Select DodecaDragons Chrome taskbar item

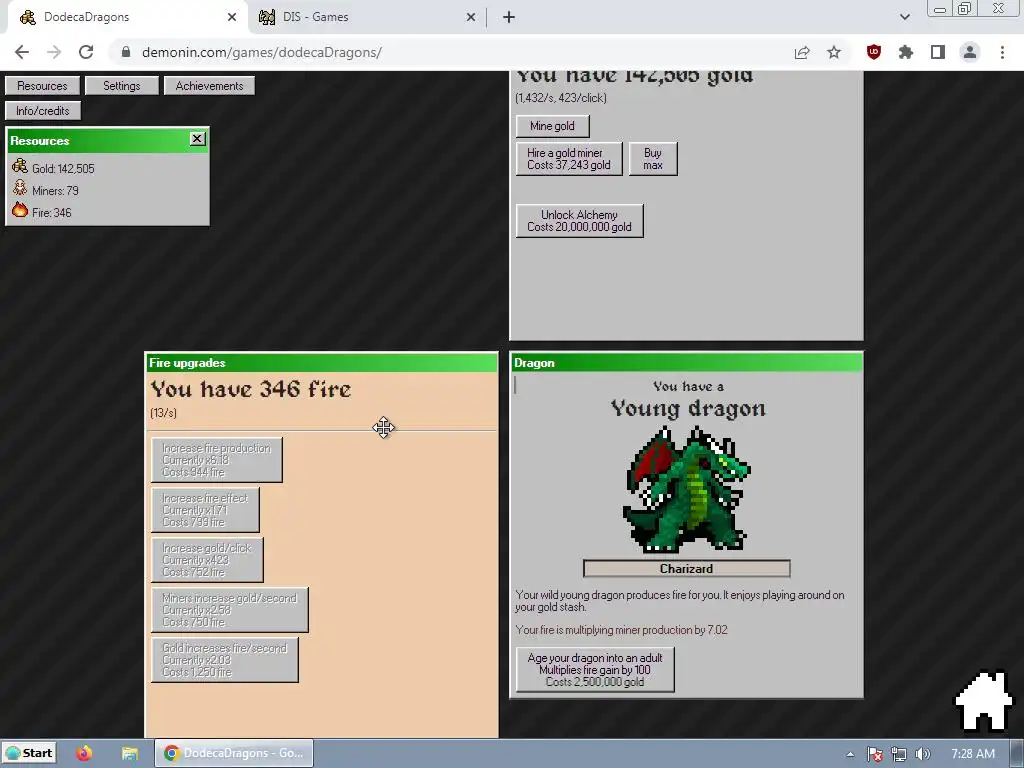tap(234, 753)
